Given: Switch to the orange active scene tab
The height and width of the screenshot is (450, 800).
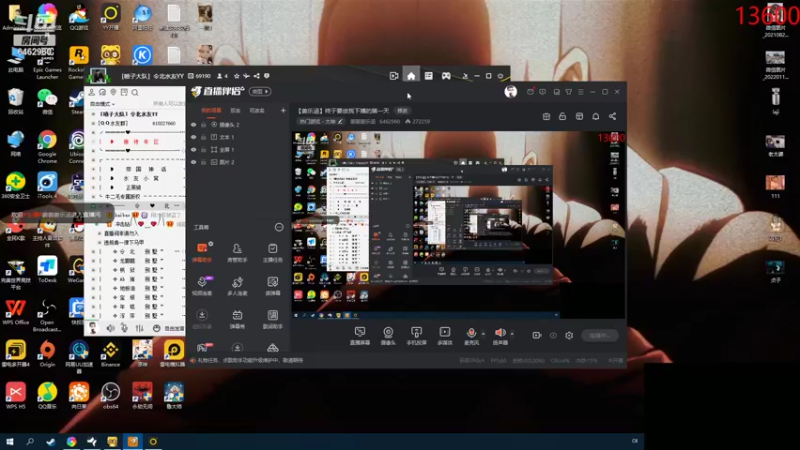Looking at the screenshot, I should click(211, 110).
